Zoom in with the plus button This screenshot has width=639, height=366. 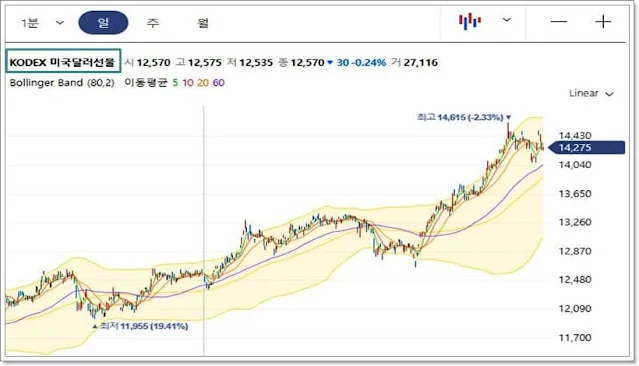pyautogui.click(x=603, y=21)
